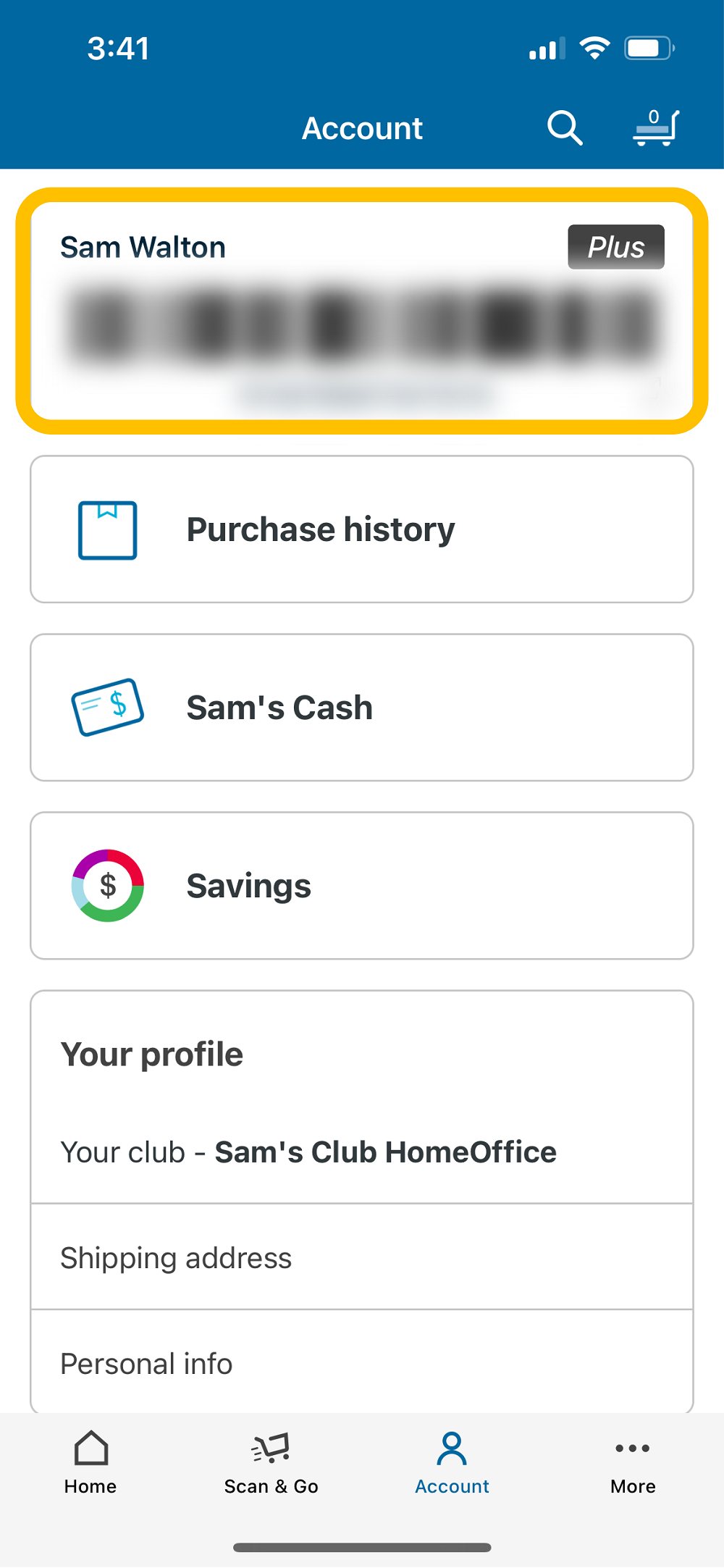This screenshot has height=1568, width=724.
Task: Tap the blurred membership barcode
Action: pos(362,324)
